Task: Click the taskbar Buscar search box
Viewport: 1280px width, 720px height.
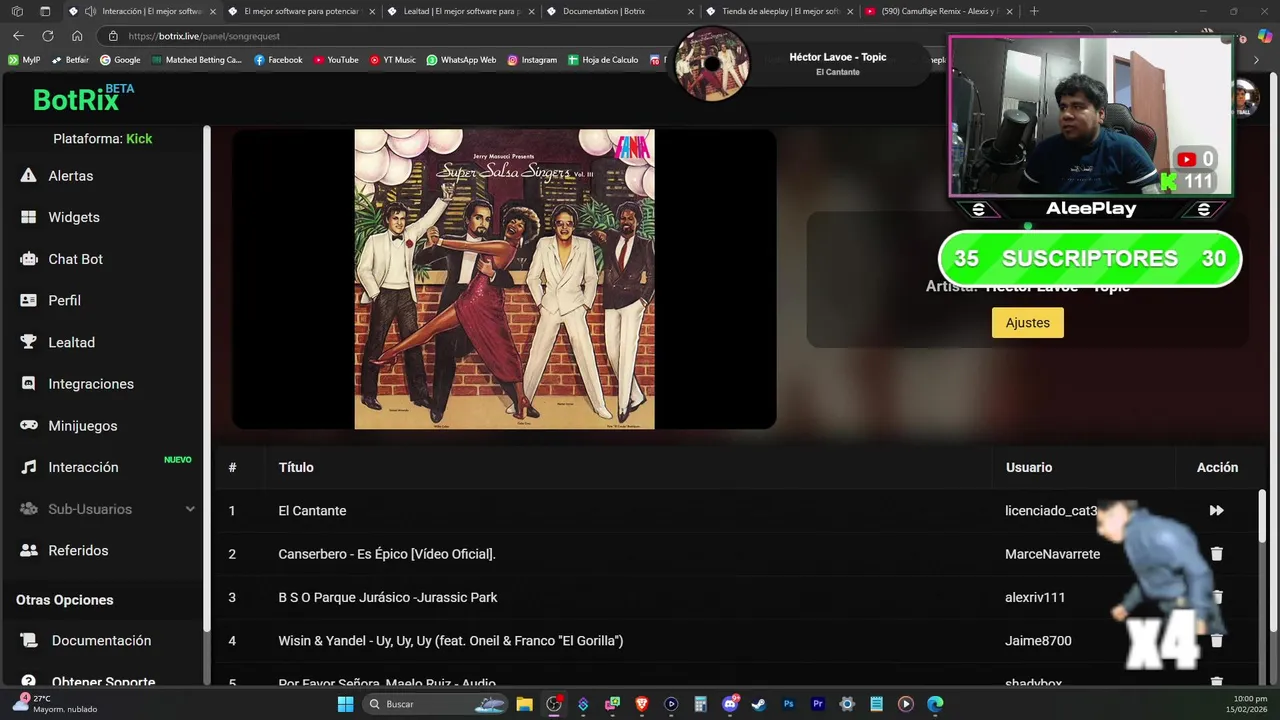Action: 437,704
